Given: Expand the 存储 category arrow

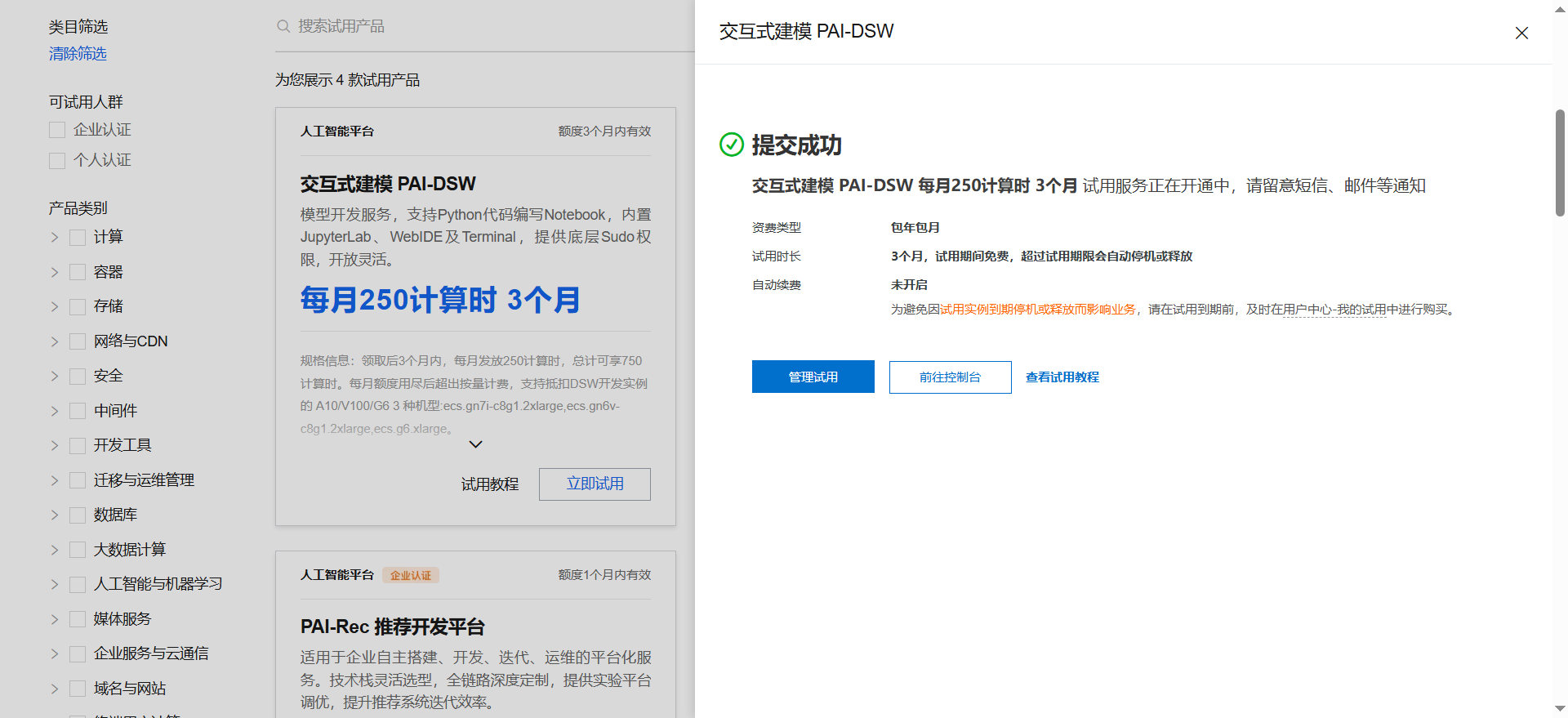Looking at the screenshot, I should (x=55, y=306).
